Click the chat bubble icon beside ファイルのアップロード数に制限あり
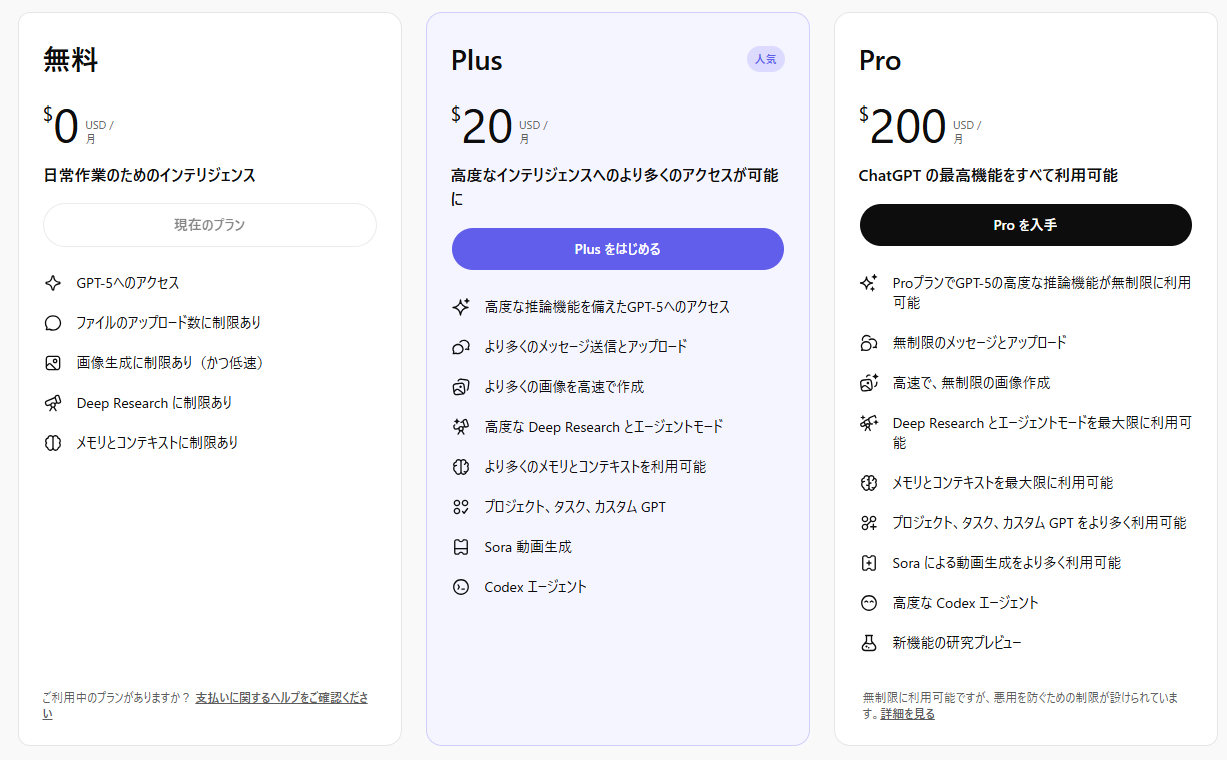 tap(53, 323)
